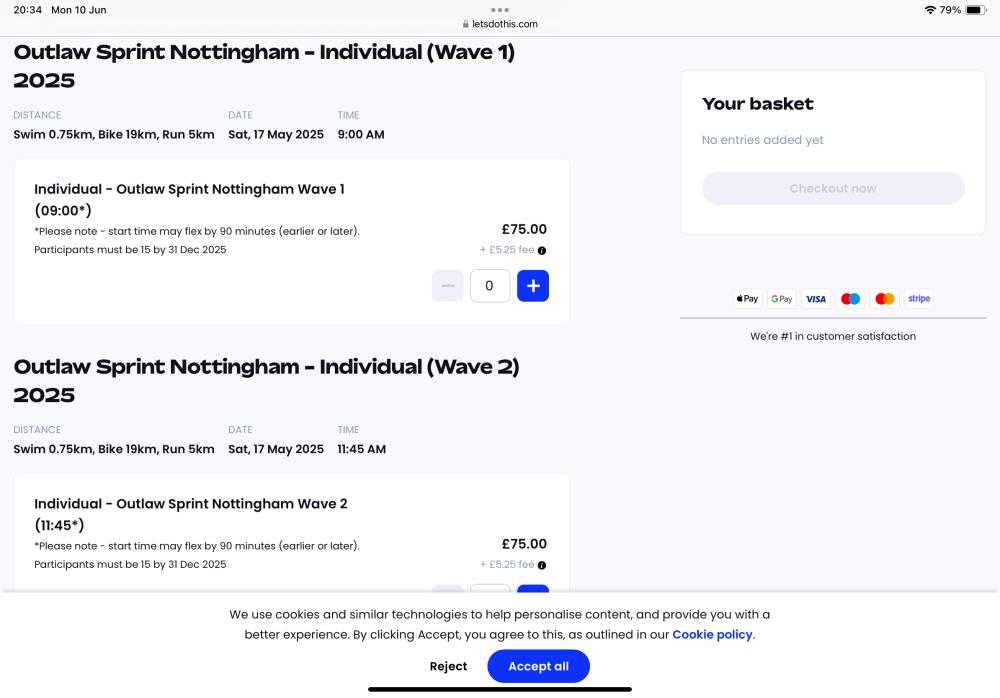Tap the three-dot multitasking menu at top
Screen dimensions: 1000x698
500,10
